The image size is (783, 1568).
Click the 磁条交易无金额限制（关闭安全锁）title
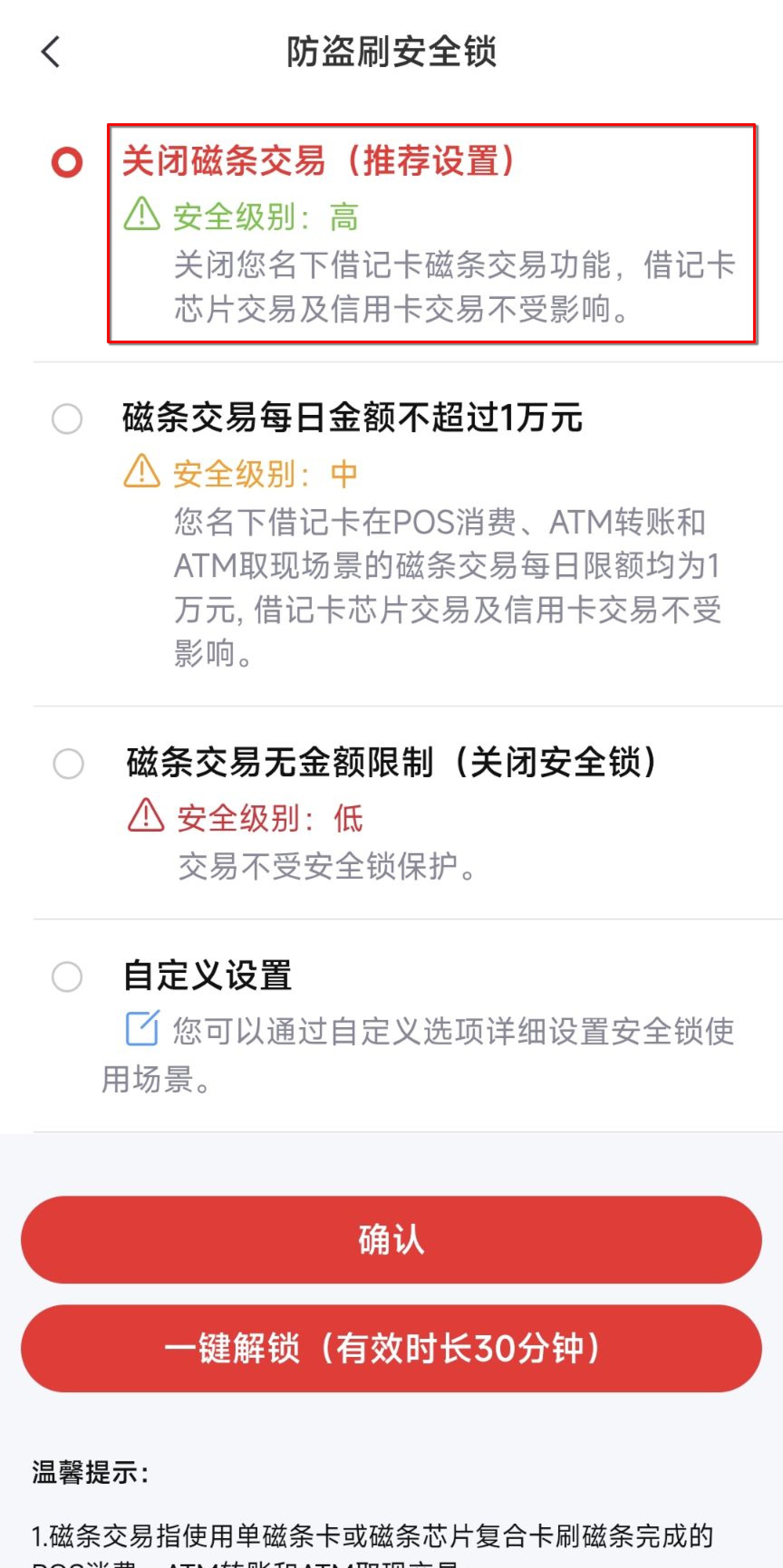click(391, 762)
